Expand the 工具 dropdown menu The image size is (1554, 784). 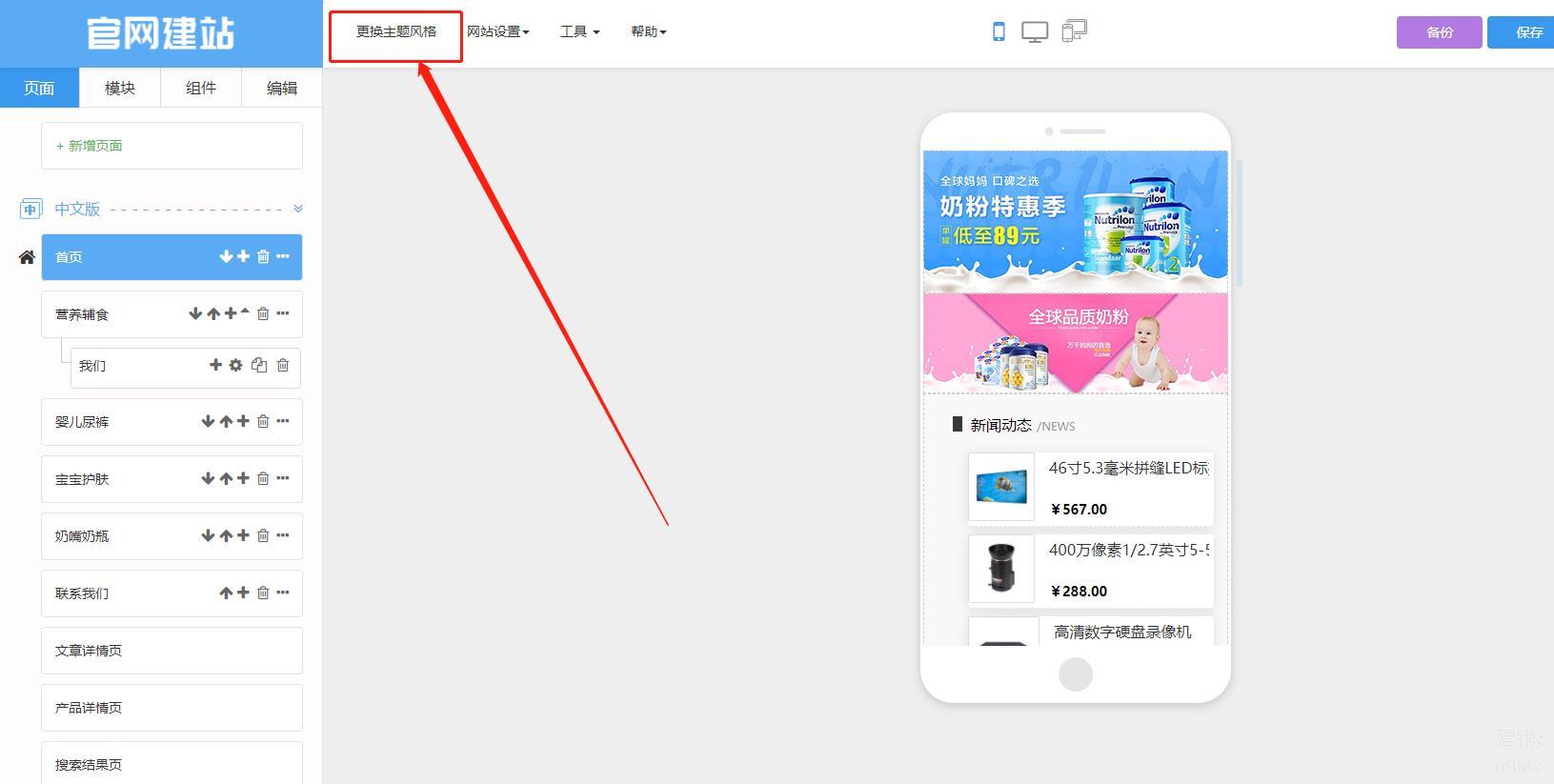coord(579,31)
